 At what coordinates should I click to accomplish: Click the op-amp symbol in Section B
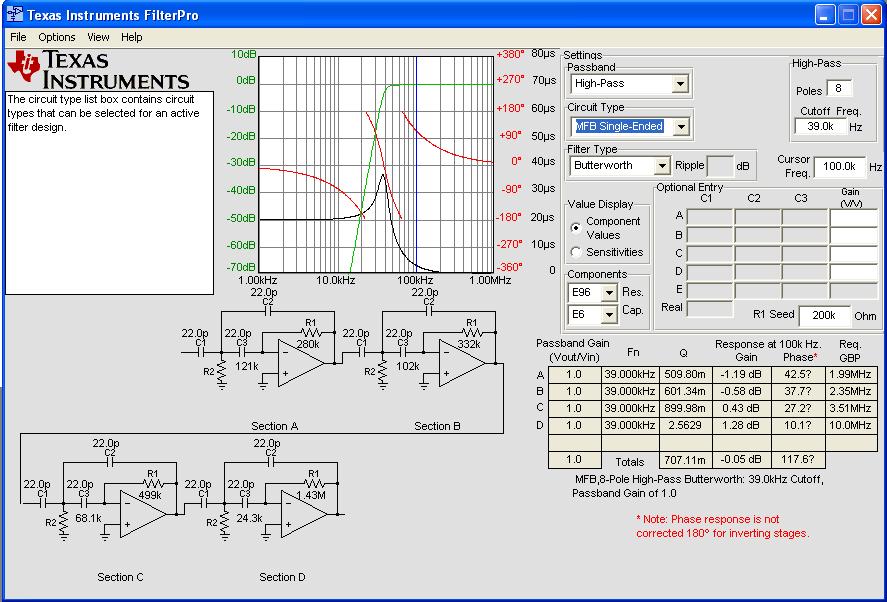[462, 363]
